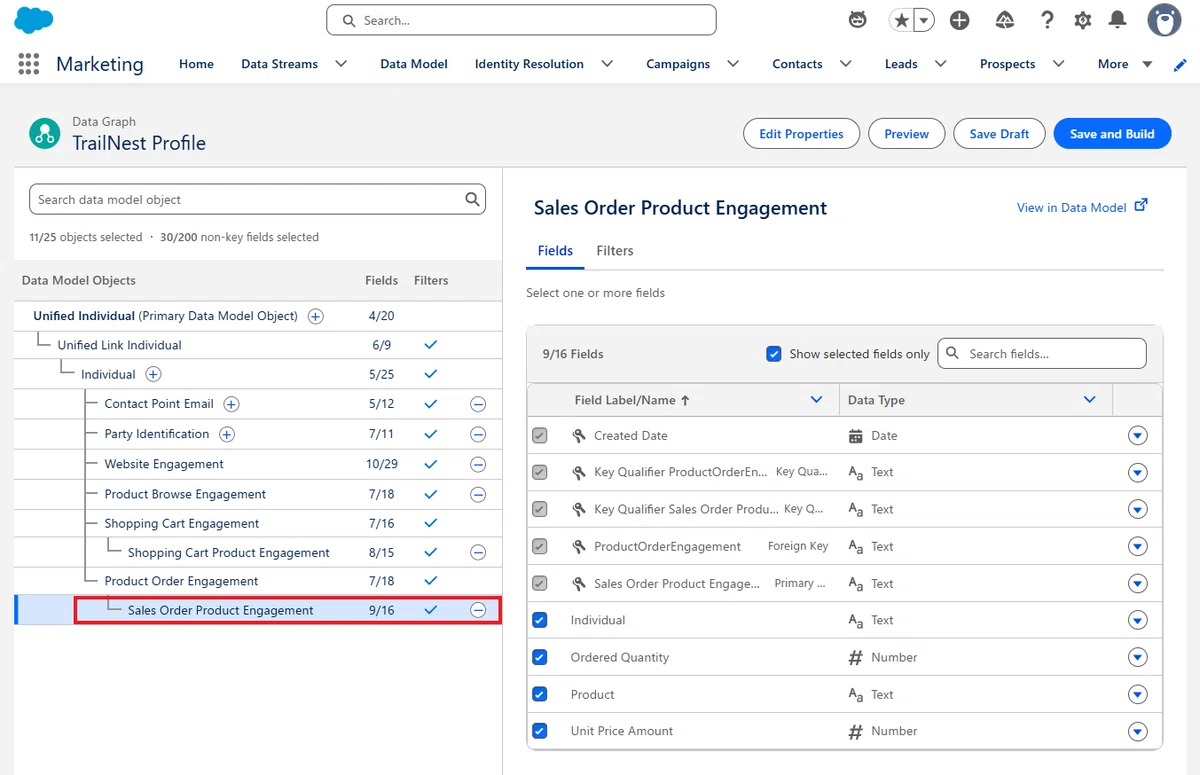
Task: Click the plus icon beside Contact Point Email
Action: pos(231,404)
